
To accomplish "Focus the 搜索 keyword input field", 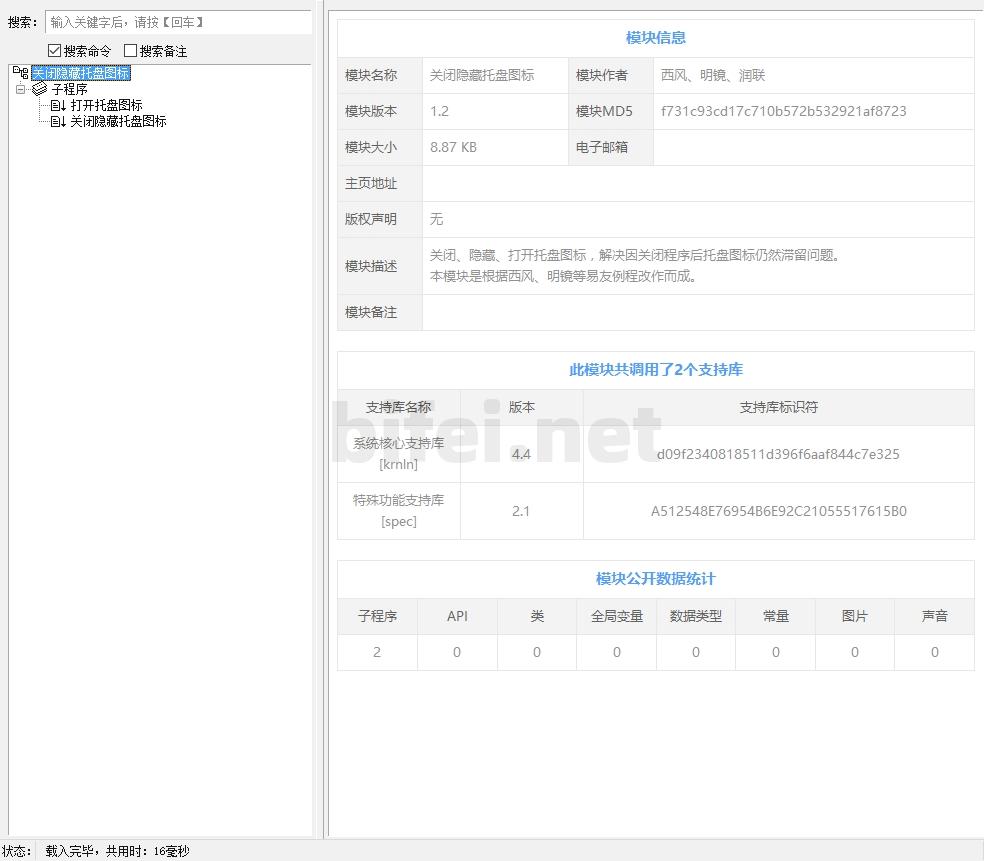I will tap(178, 22).
